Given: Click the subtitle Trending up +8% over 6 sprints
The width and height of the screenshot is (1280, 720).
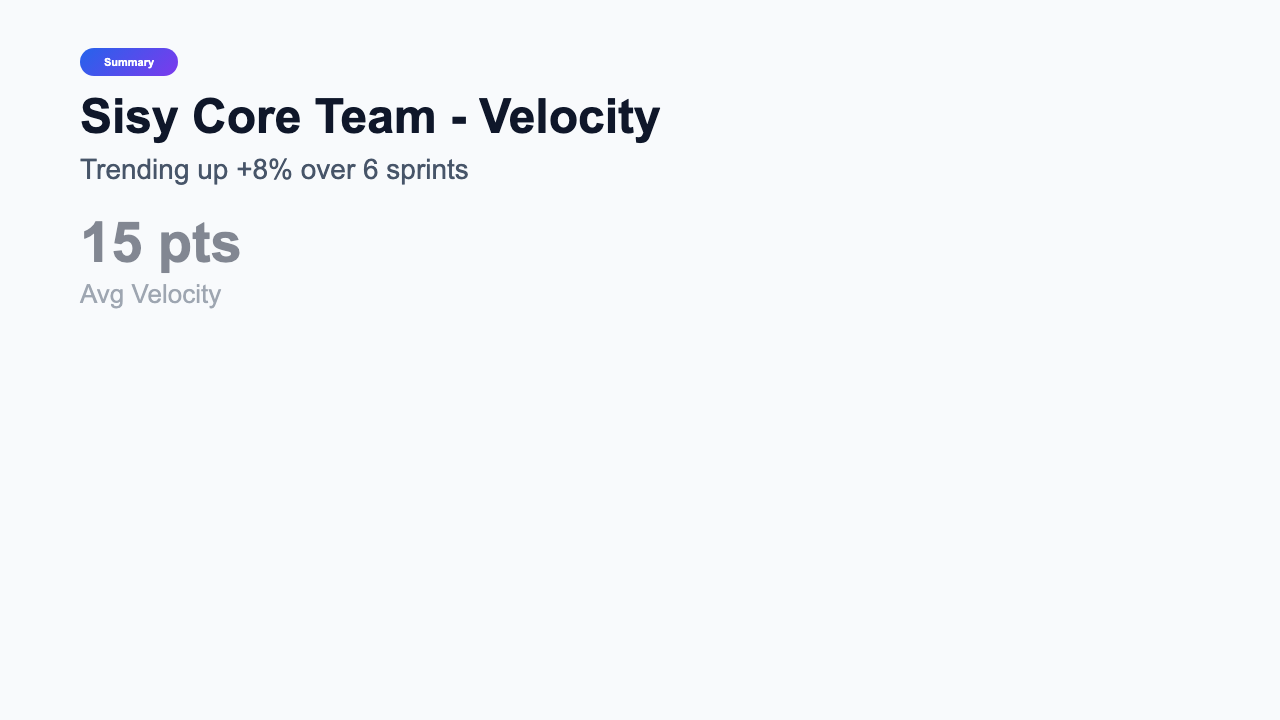Looking at the screenshot, I should (x=273, y=170).
